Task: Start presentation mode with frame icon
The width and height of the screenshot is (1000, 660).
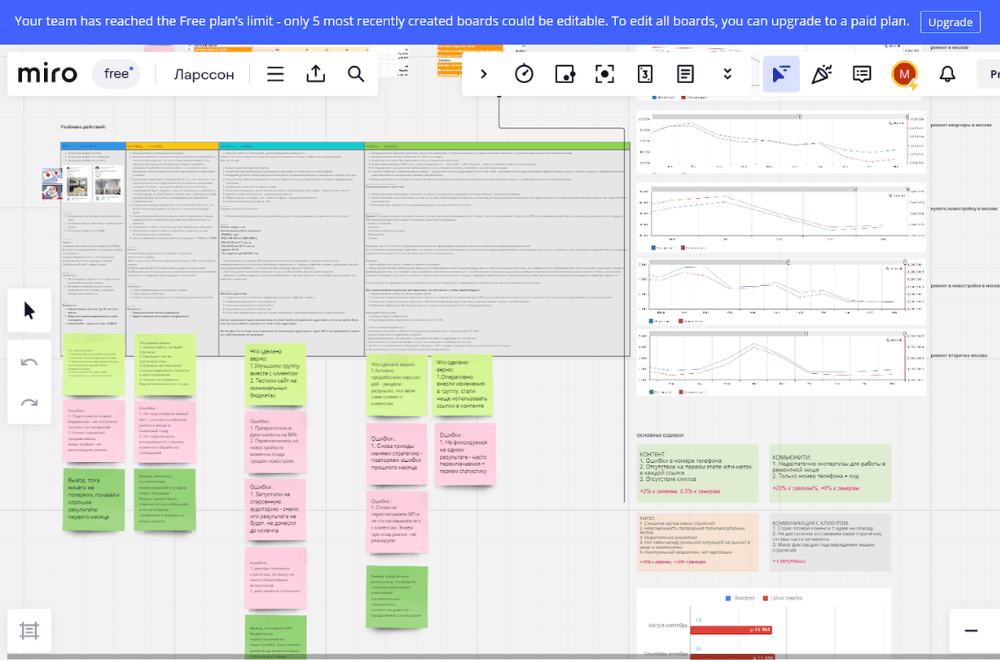Action: (604, 74)
